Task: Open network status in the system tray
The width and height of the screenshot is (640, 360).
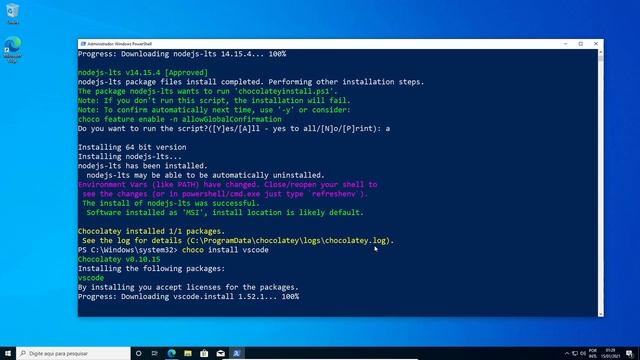Action: [575, 353]
